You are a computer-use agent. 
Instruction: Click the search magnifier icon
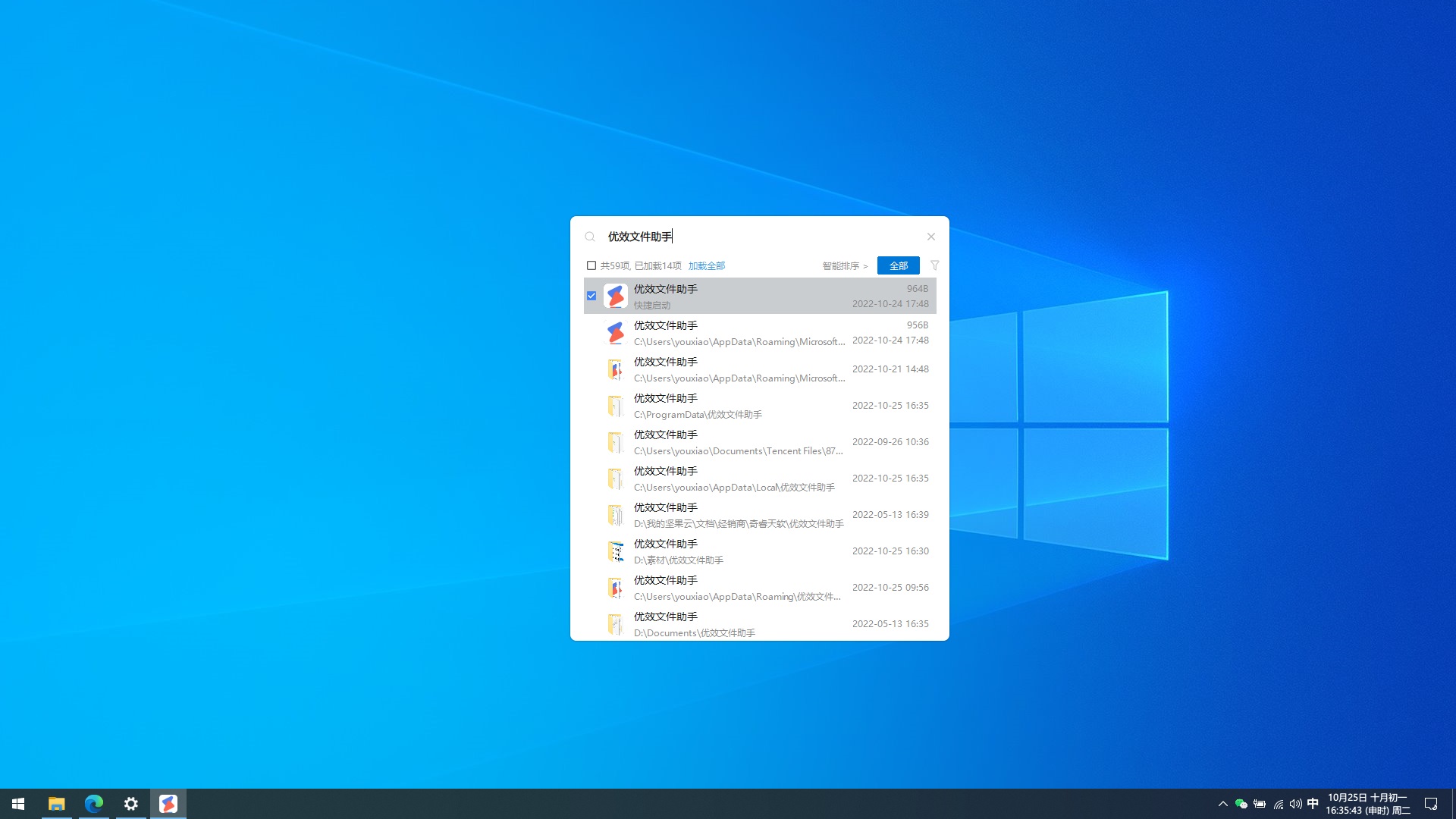590,237
